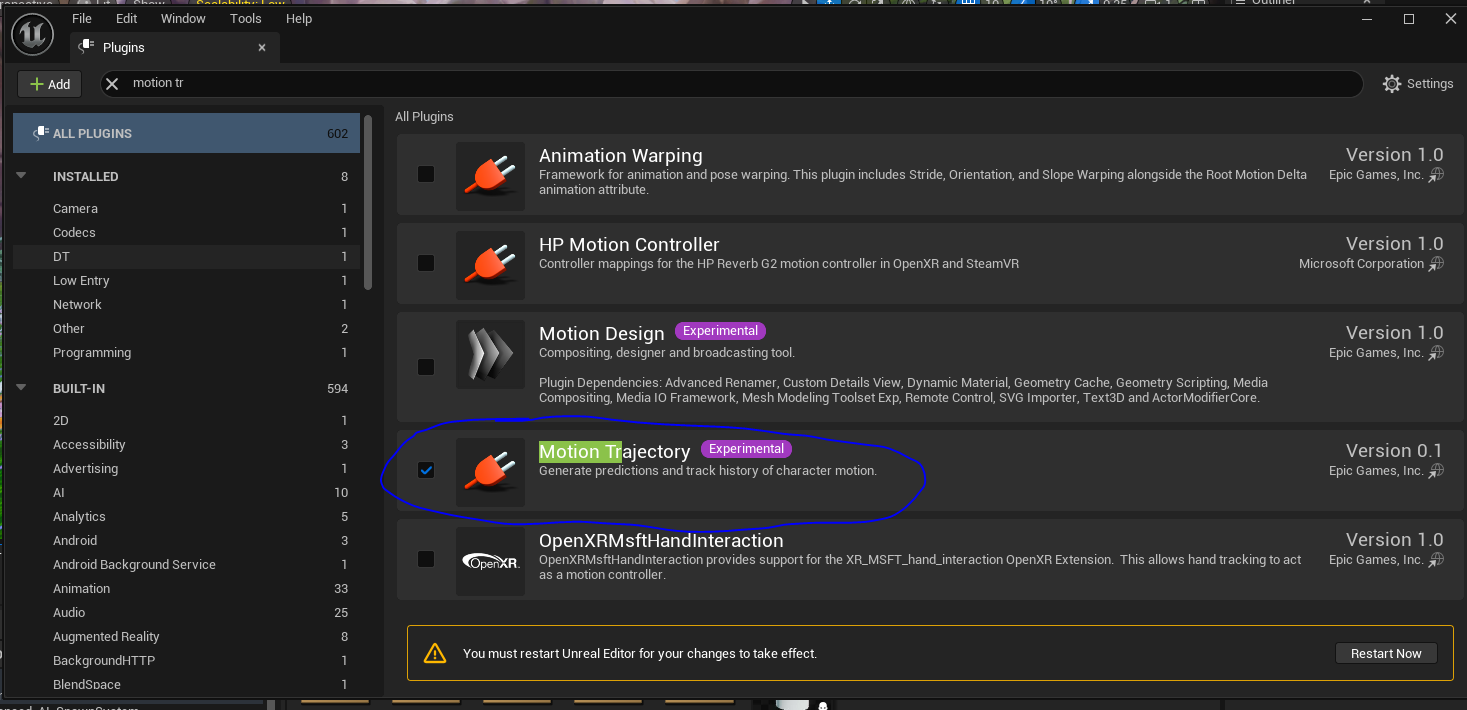Click the Motion Design chevrons icon
1467x710 pixels.
pyautogui.click(x=490, y=354)
